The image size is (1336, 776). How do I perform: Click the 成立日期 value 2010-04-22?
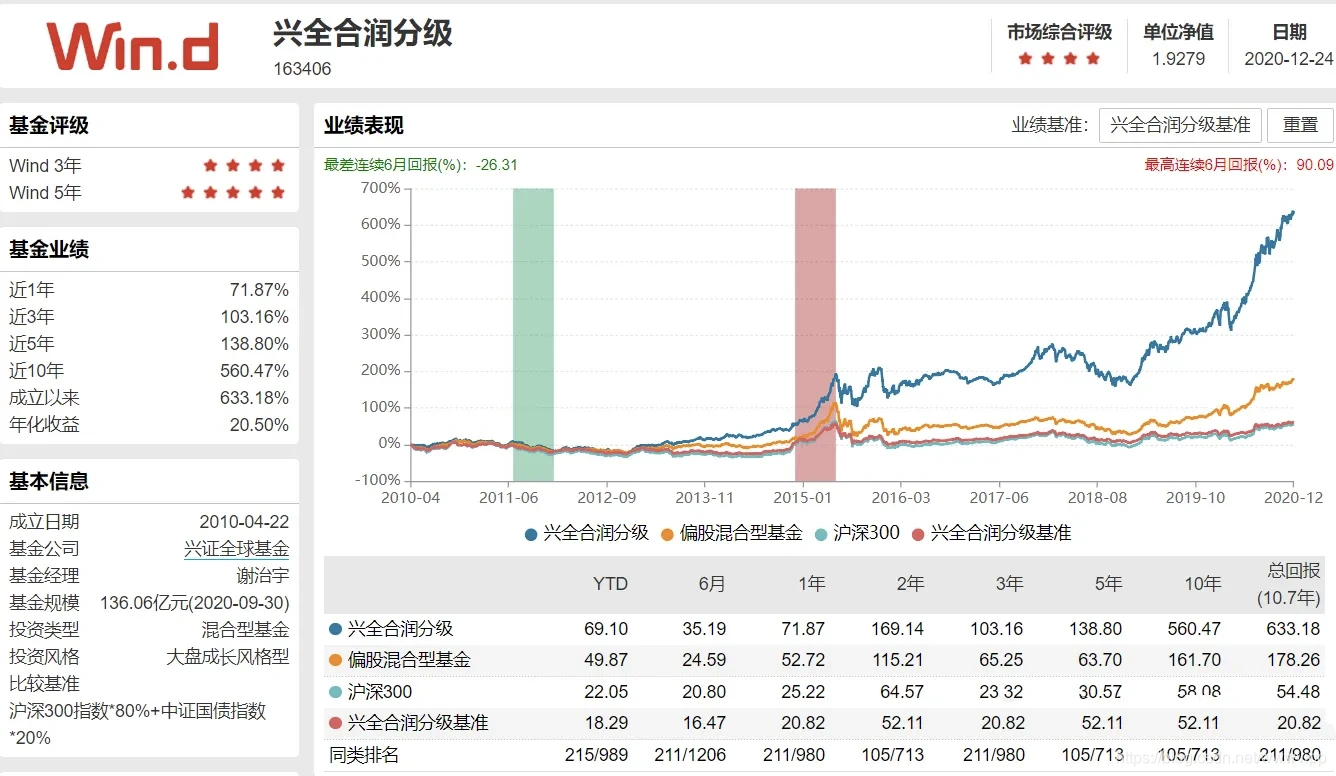(244, 522)
